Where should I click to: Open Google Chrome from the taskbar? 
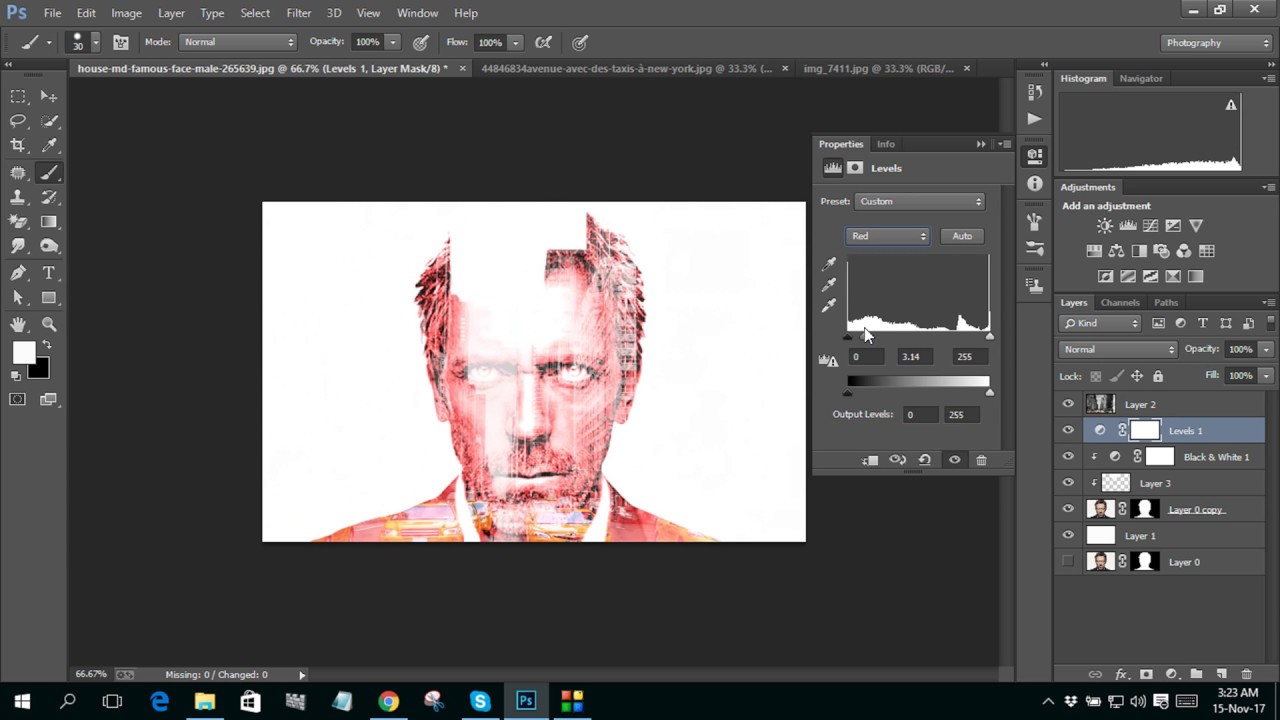[388, 701]
